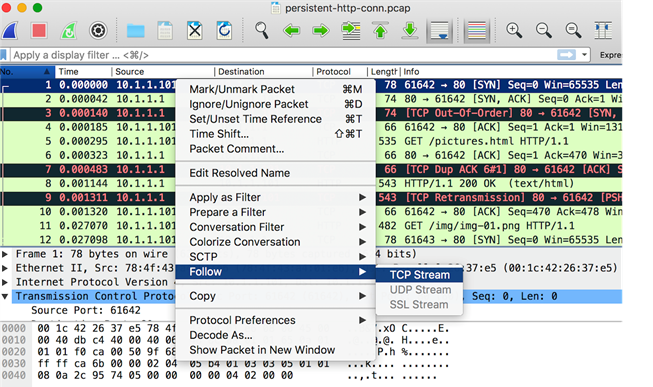Choose Edit Resolved Name
653x387 pixels.
point(275,173)
